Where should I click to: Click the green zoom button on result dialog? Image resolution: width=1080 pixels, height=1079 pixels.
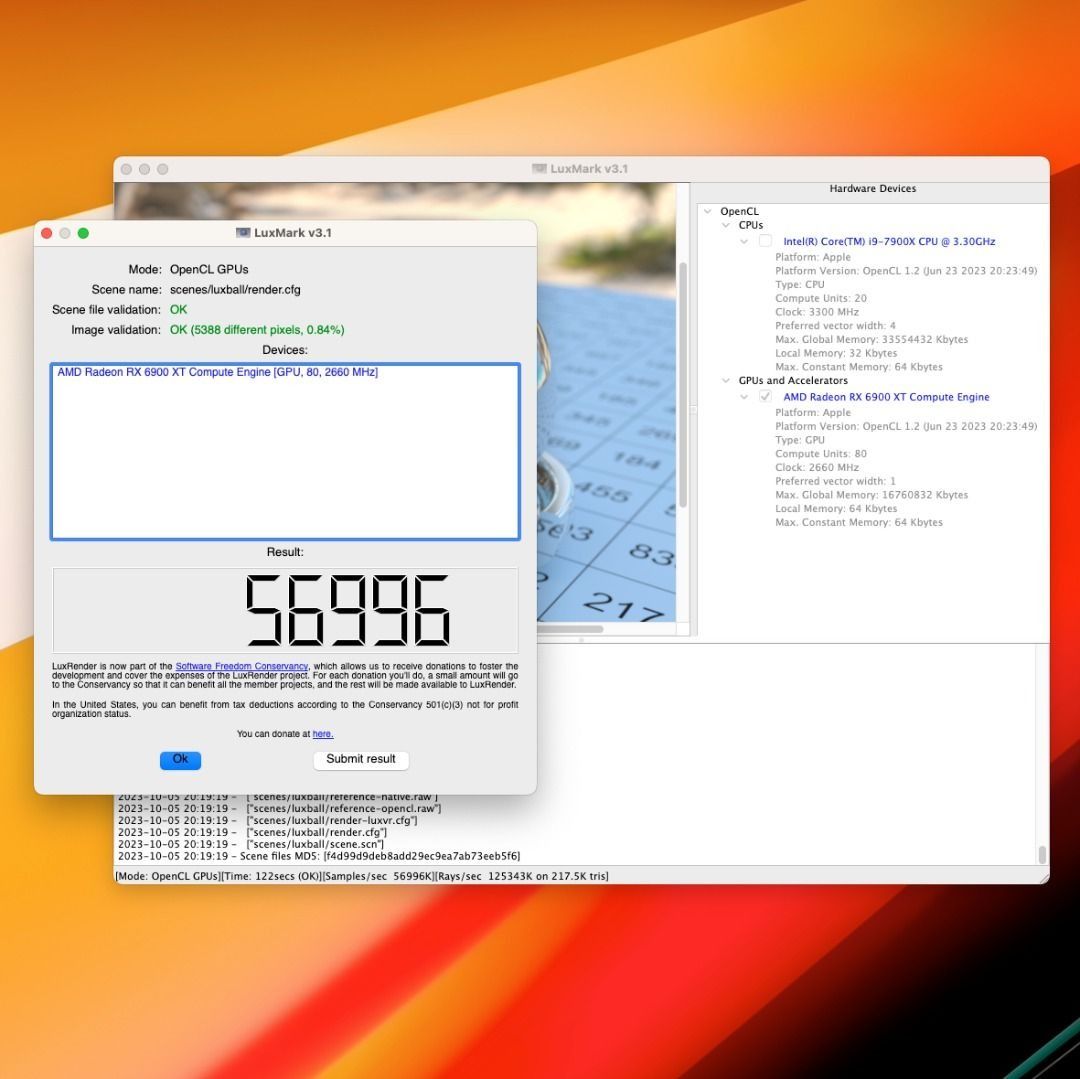coord(83,233)
